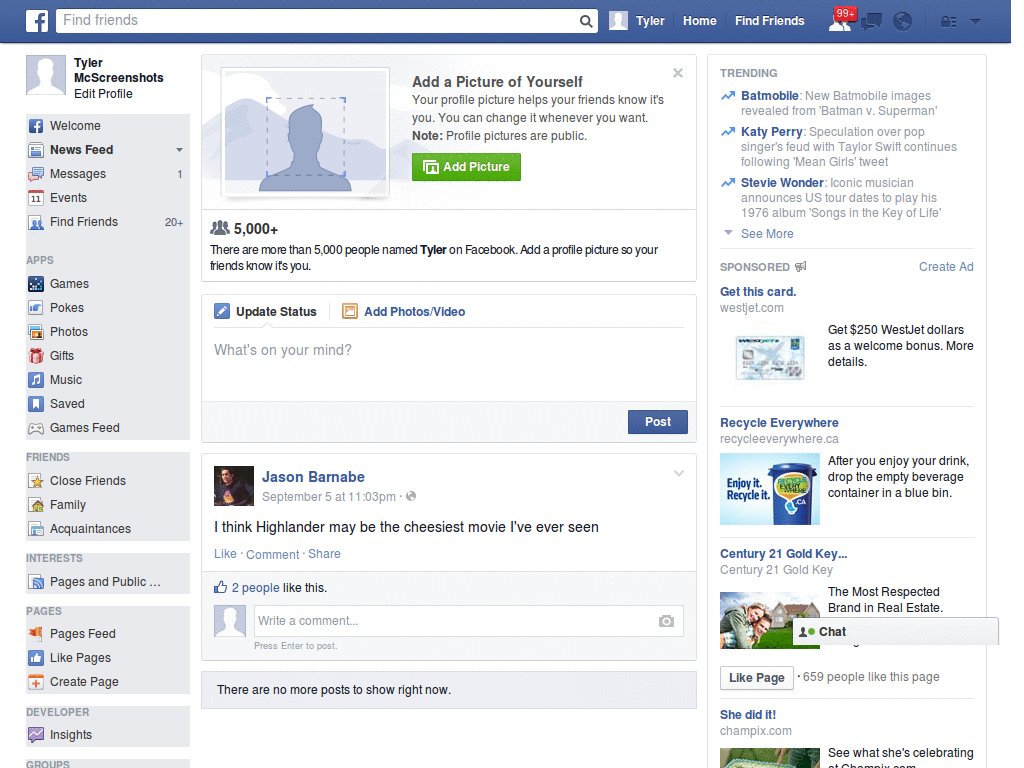1024x768 pixels.
Task: Open the Chat bar
Action: [895, 632]
